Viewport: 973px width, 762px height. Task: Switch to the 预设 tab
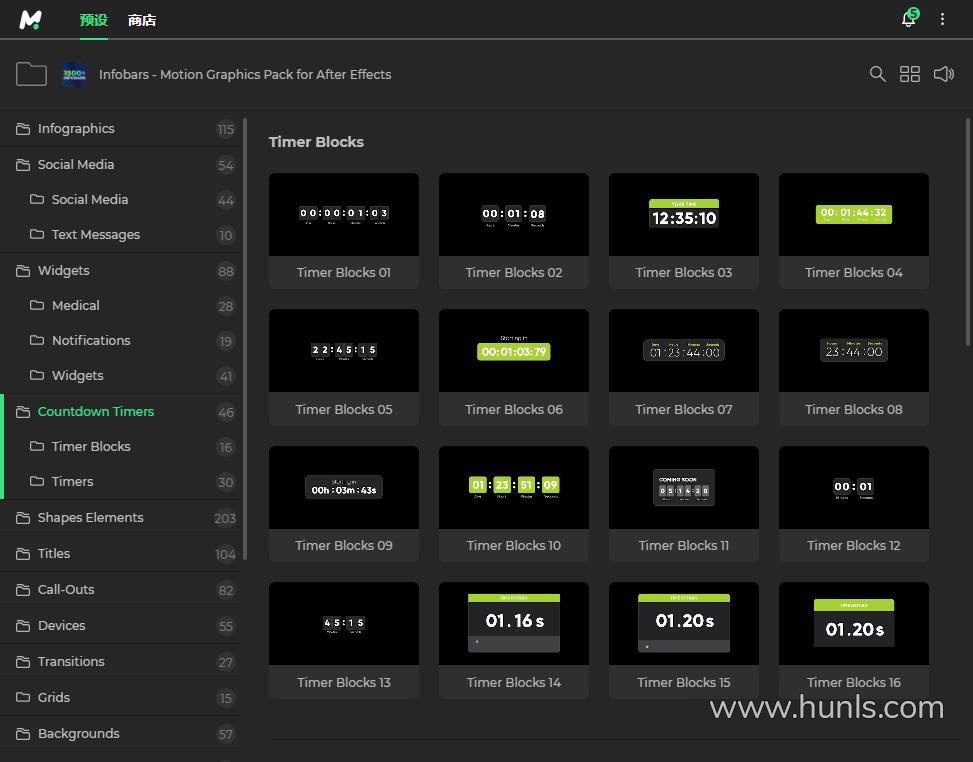point(94,20)
